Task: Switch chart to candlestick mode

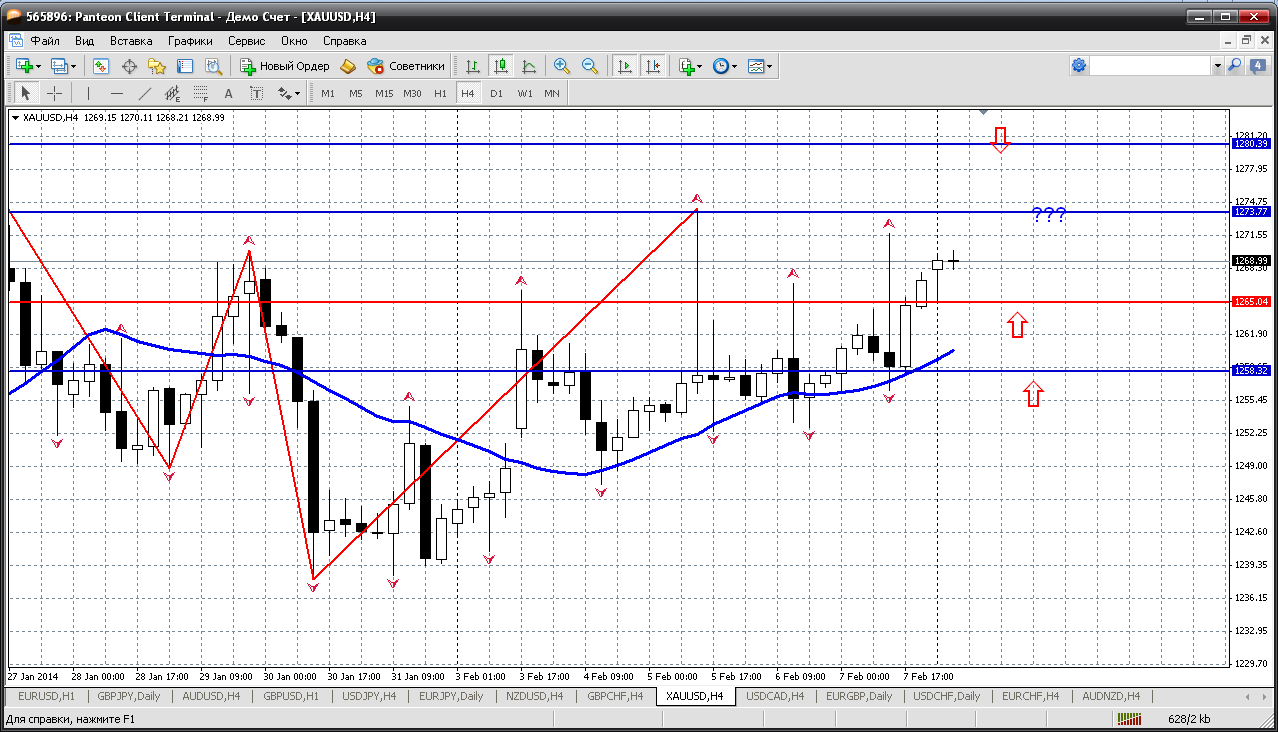Action: coord(501,66)
